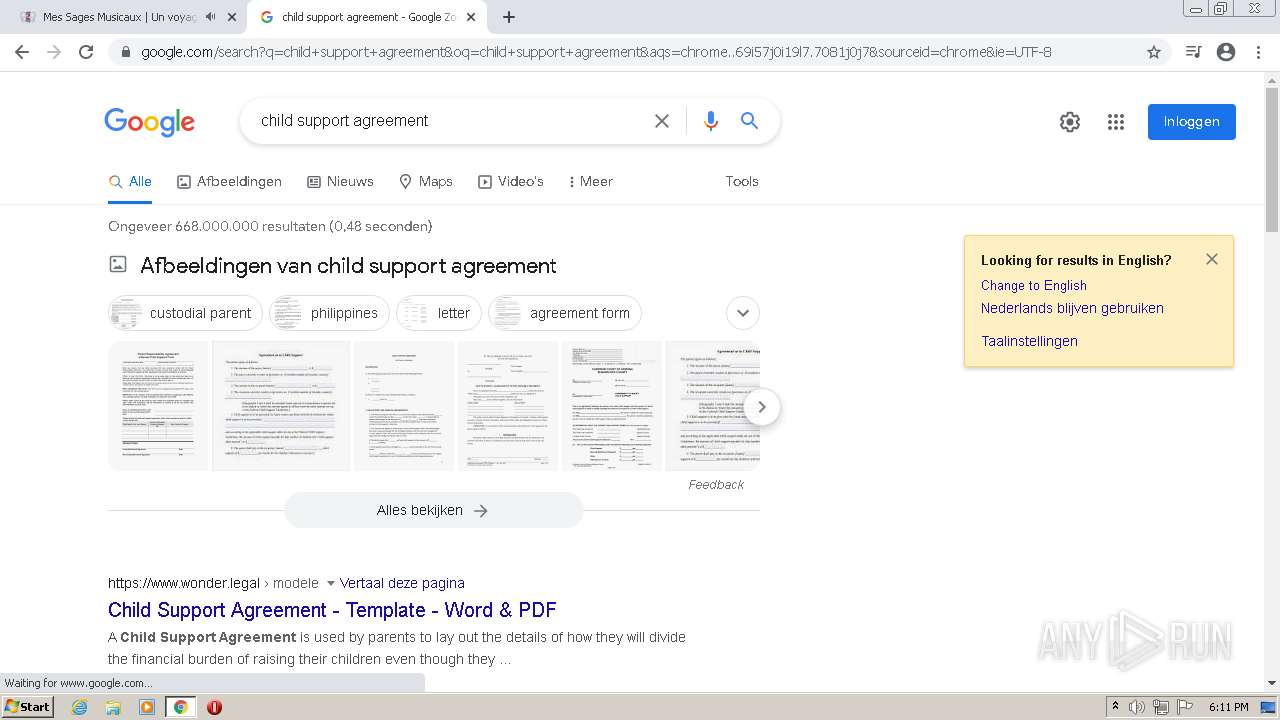This screenshot has width=1280, height=720.
Task: Open Google settings gear icon
Action: tap(1070, 122)
